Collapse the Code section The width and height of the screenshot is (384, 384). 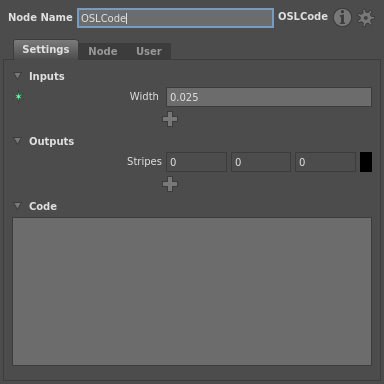coord(18,206)
